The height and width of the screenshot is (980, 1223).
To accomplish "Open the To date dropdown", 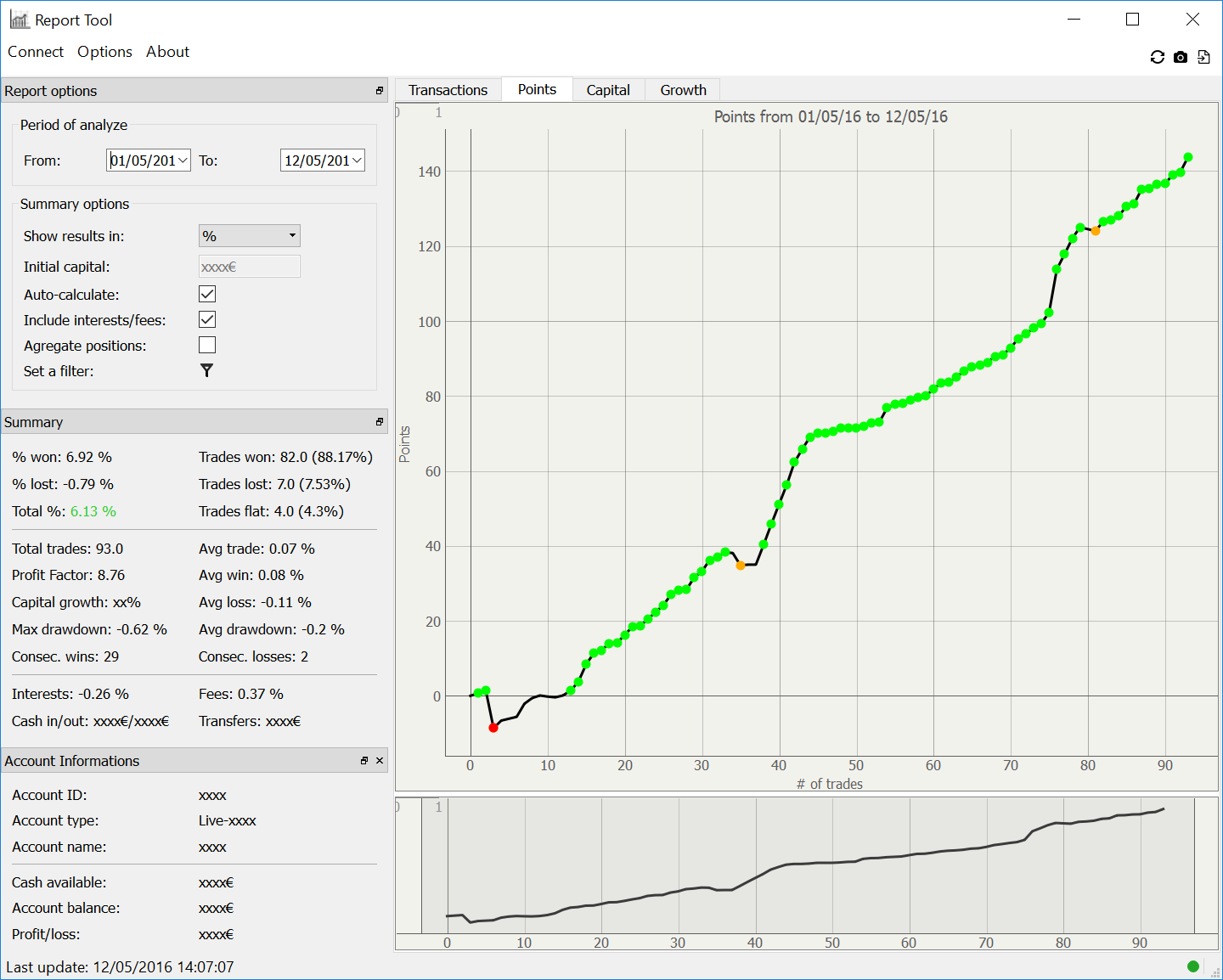I will pos(357,161).
